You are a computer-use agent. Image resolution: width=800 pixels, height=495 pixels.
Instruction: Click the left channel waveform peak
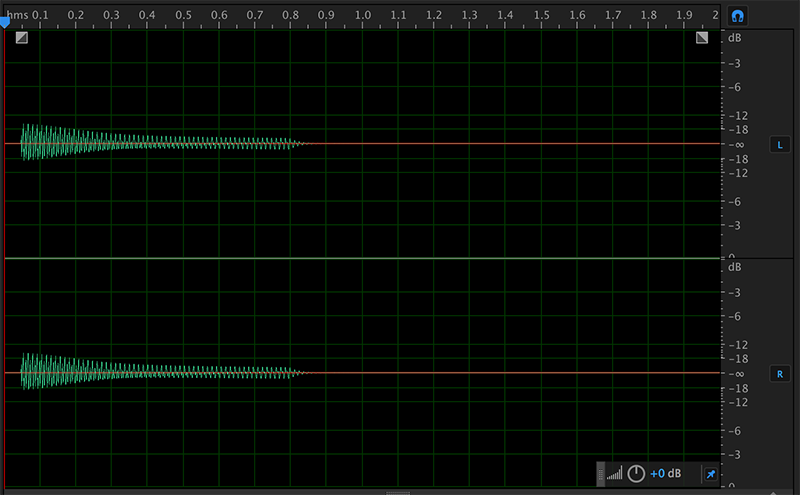coord(27,141)
